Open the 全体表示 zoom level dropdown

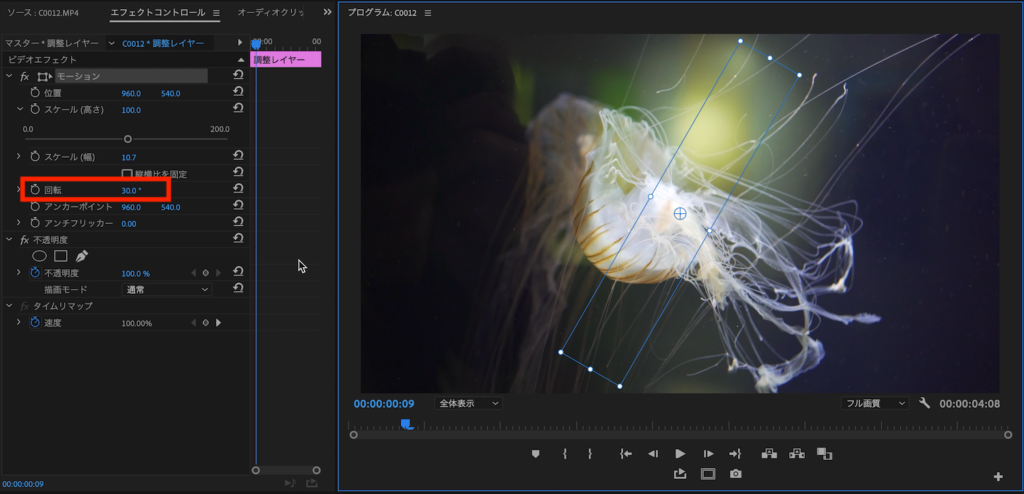468,403
